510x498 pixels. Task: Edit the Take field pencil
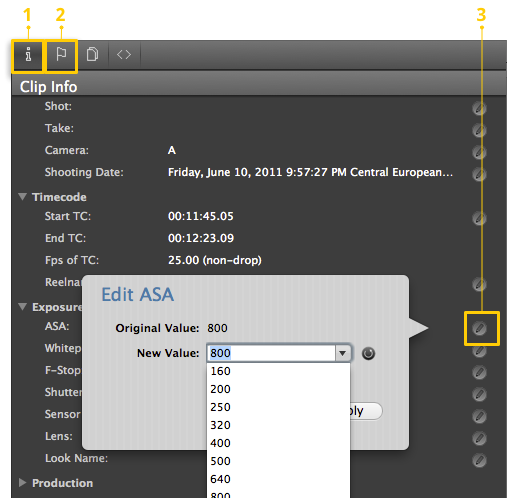pyautogui.click(x=479, y=130)
